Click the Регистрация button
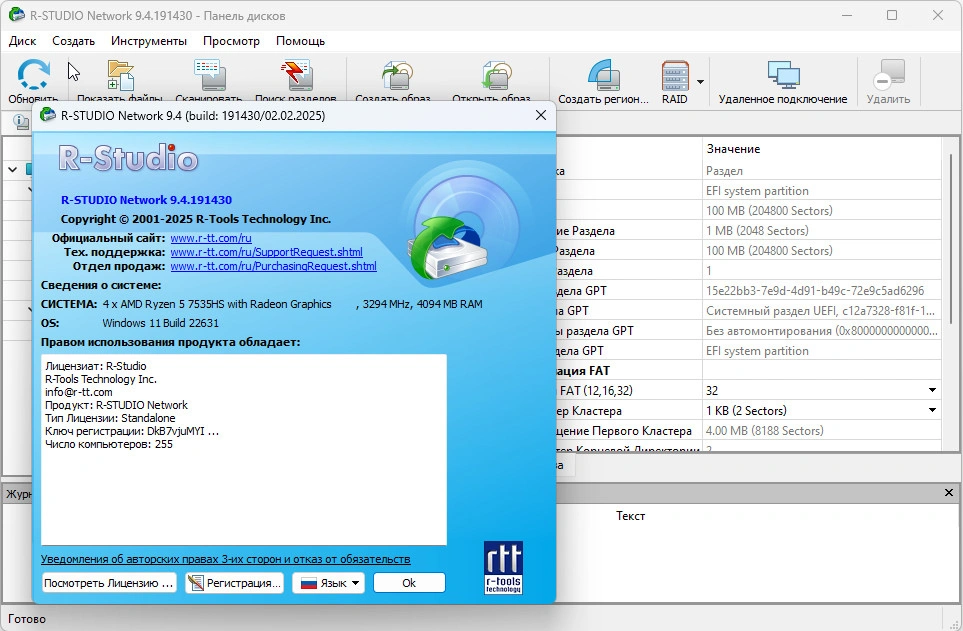The width and height of the screenshot is (963, 631). [x=234, y=582]
